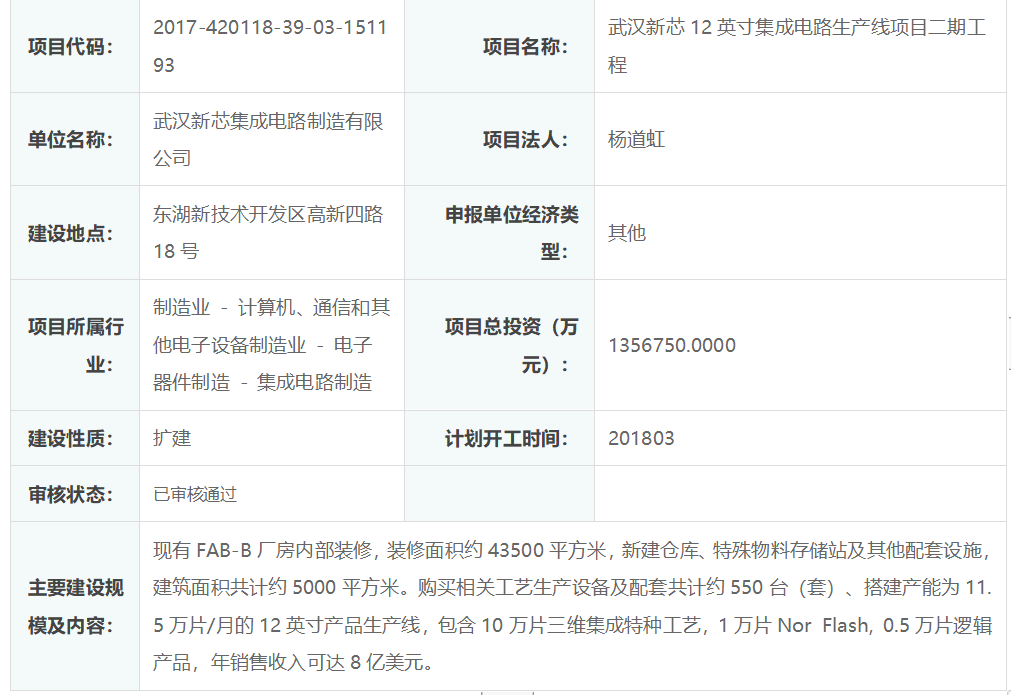Viewport: 1011px width, 695px height.
Task: Click the 建设地点 label
Action: (x=70, y=233)
